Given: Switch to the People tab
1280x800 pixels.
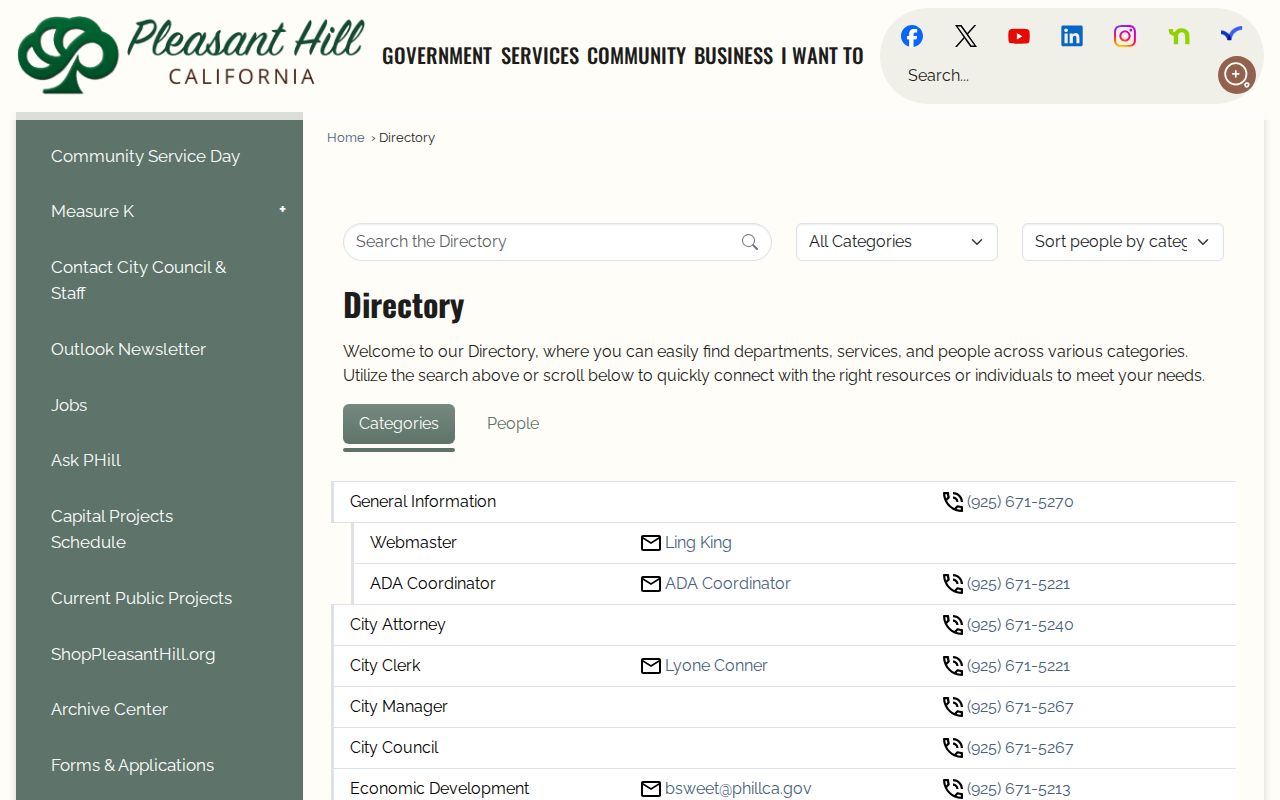Looking at the screenshot, I should pyautogui.click(x=513, y=424).
